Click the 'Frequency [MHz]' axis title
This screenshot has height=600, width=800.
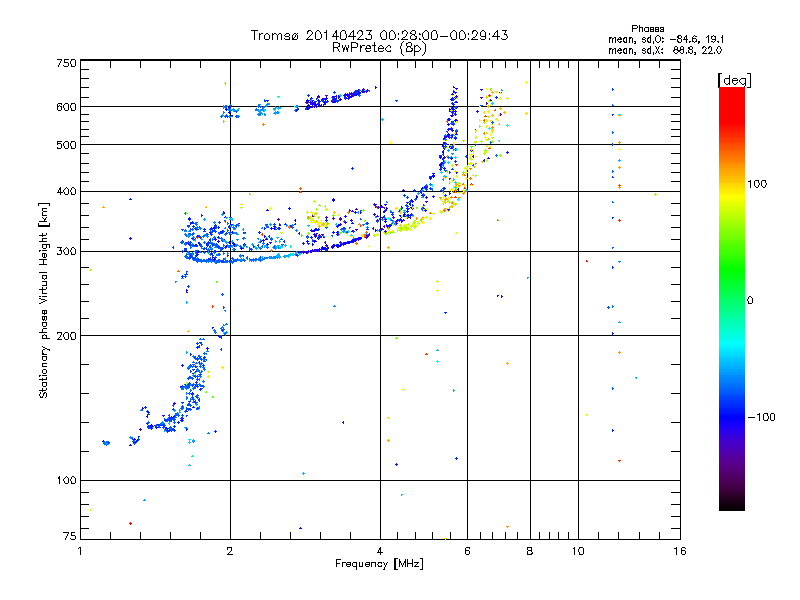(x=379, y=564)
